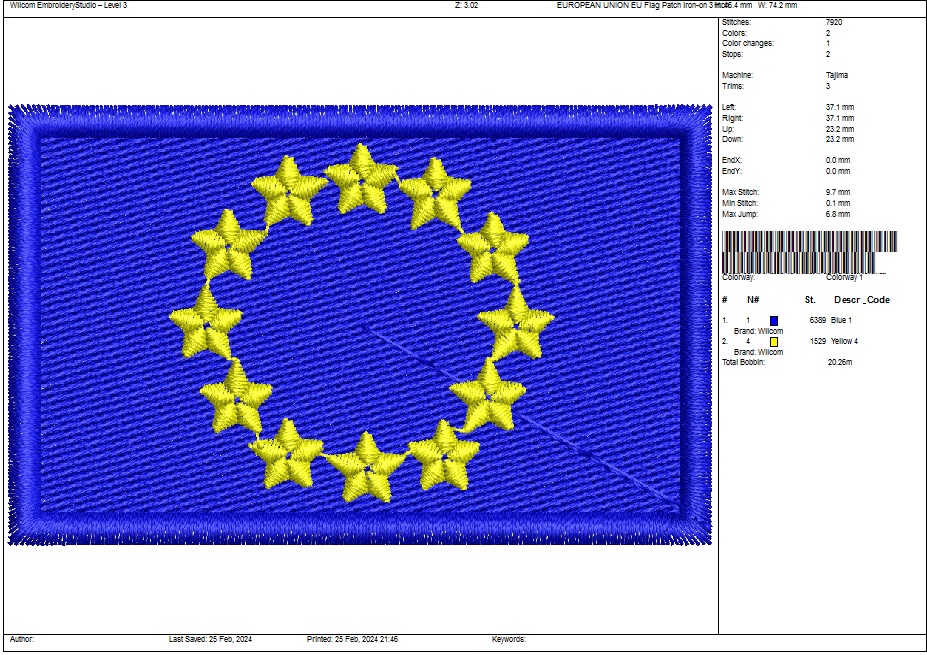This screenshot has height=655, width=927.
Task: Click the Keywords field in the footer
Action: [508, 639]
